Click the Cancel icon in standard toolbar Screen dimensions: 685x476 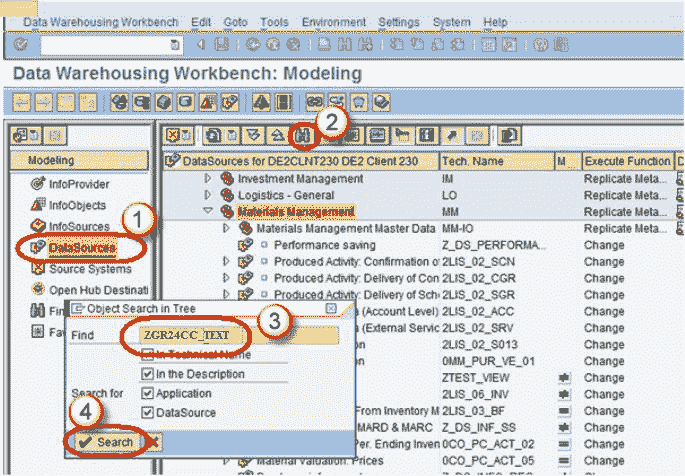(x=293, y=45)
